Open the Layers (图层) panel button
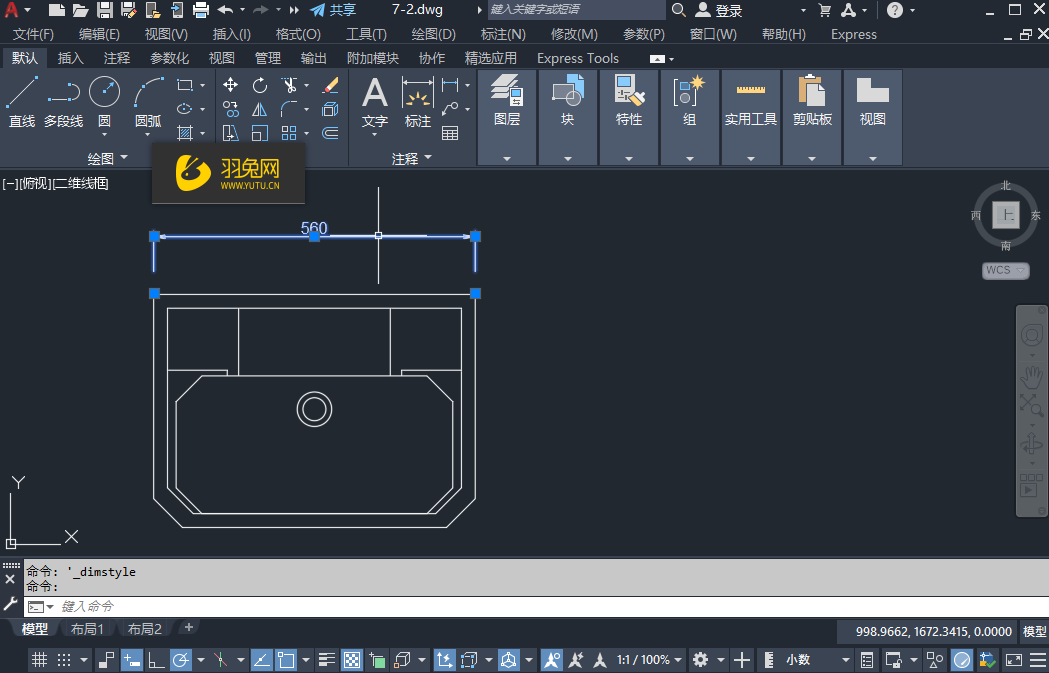Screen dimensions: 1049x673 point(506,117)
